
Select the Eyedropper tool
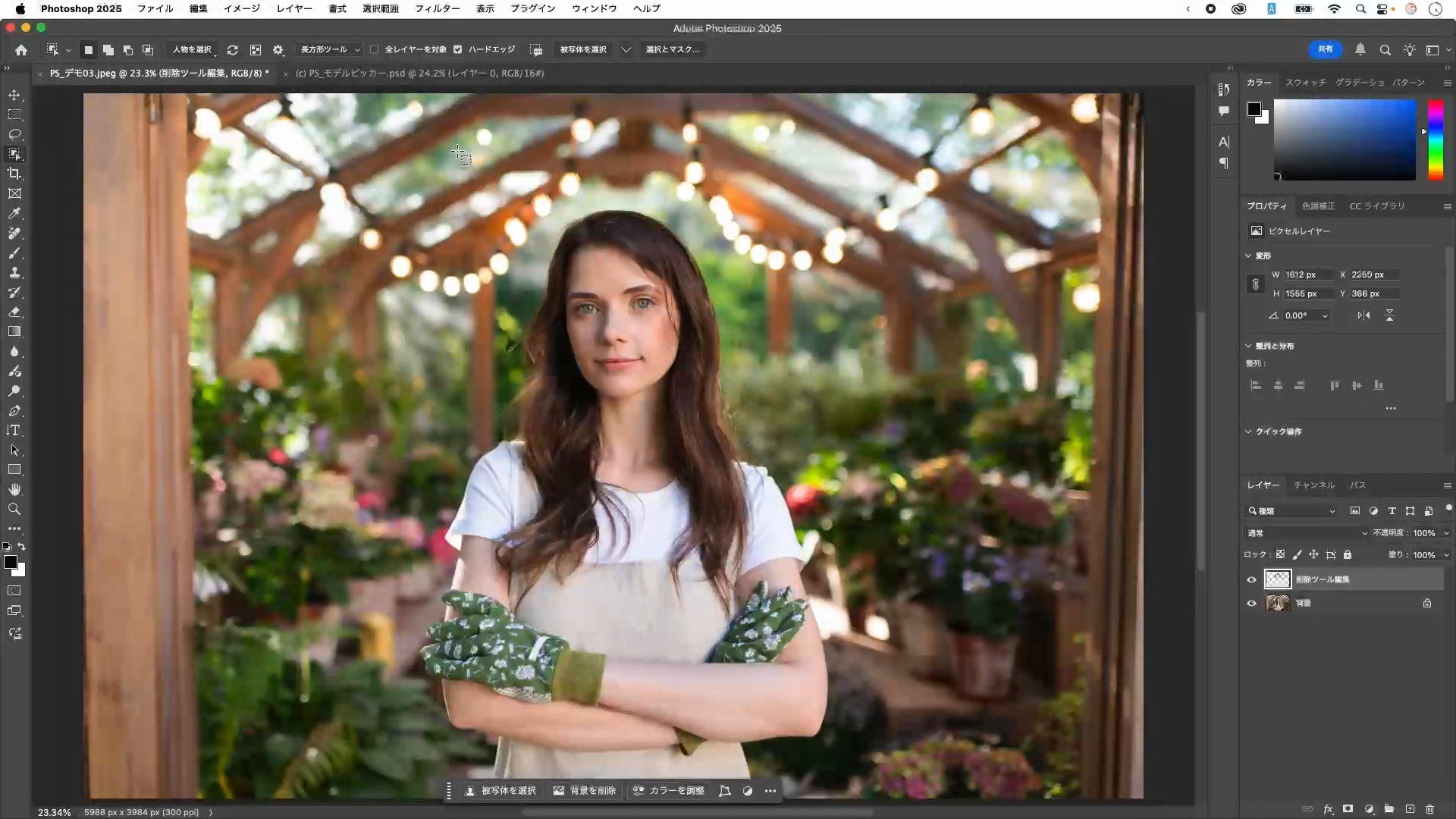coord(14,213)
